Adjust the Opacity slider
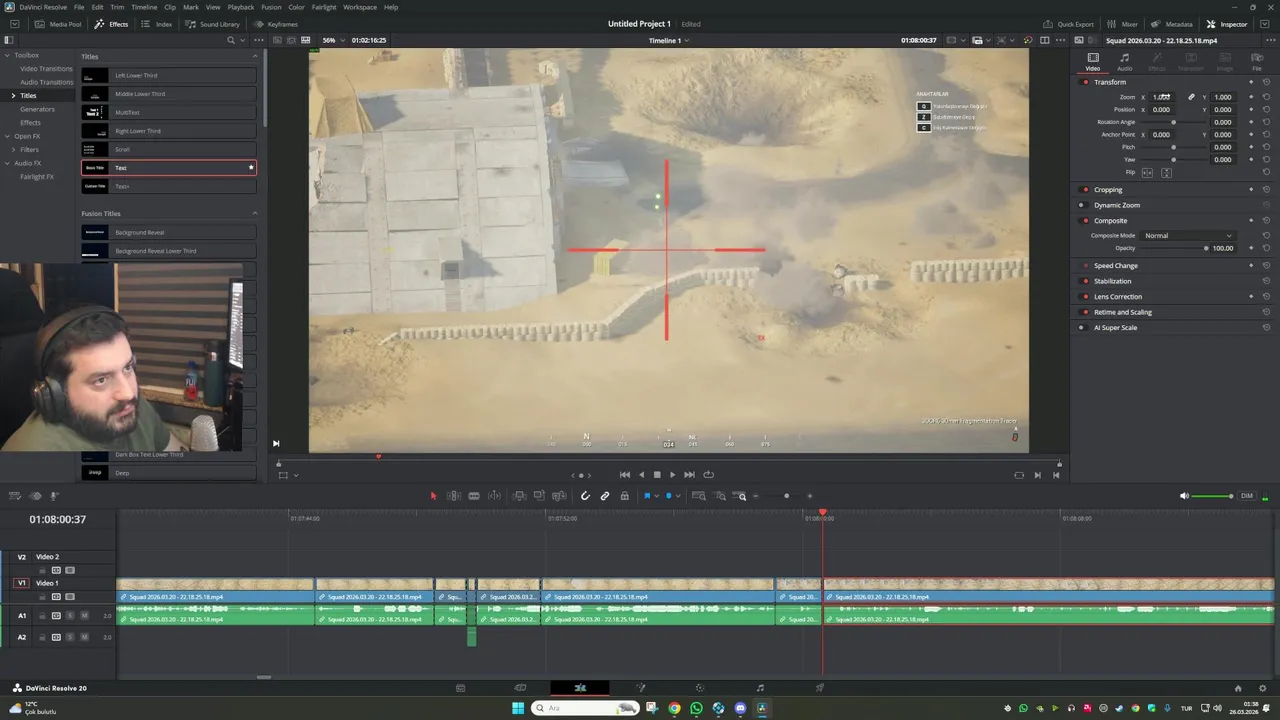The height and width of the screenshot is (720, 1280). tap(1174, 248)
